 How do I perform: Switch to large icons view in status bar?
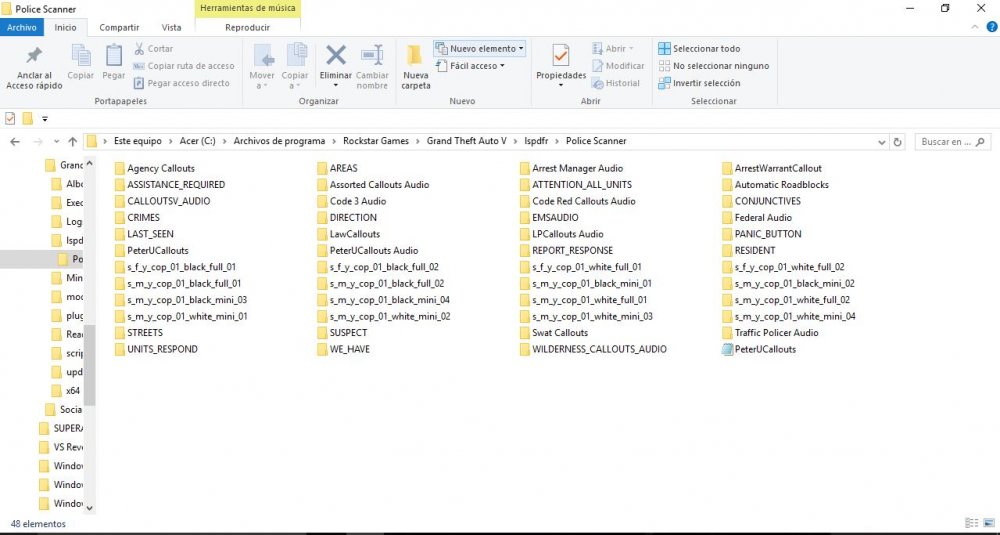pyautogui.click(x=988, y=523)
